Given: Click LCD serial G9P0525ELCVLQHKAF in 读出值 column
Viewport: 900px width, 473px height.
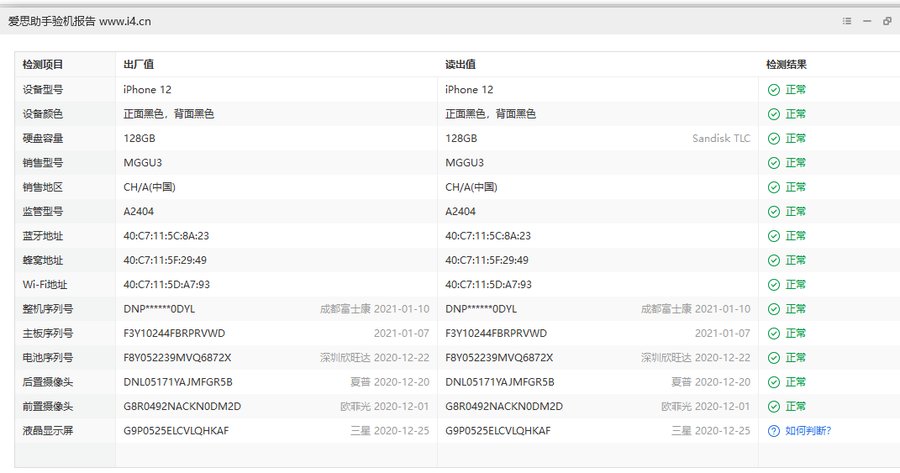Looking at the screenshot, I should [x=498, y=431].
